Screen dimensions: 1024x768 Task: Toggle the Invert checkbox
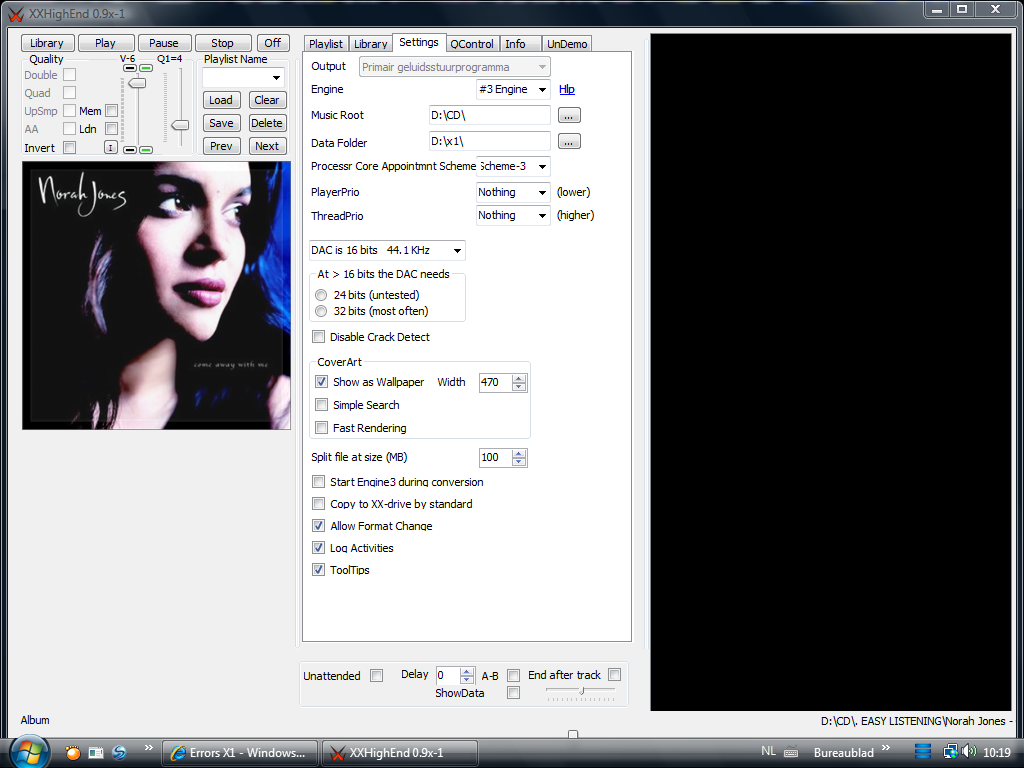[69, 148]
